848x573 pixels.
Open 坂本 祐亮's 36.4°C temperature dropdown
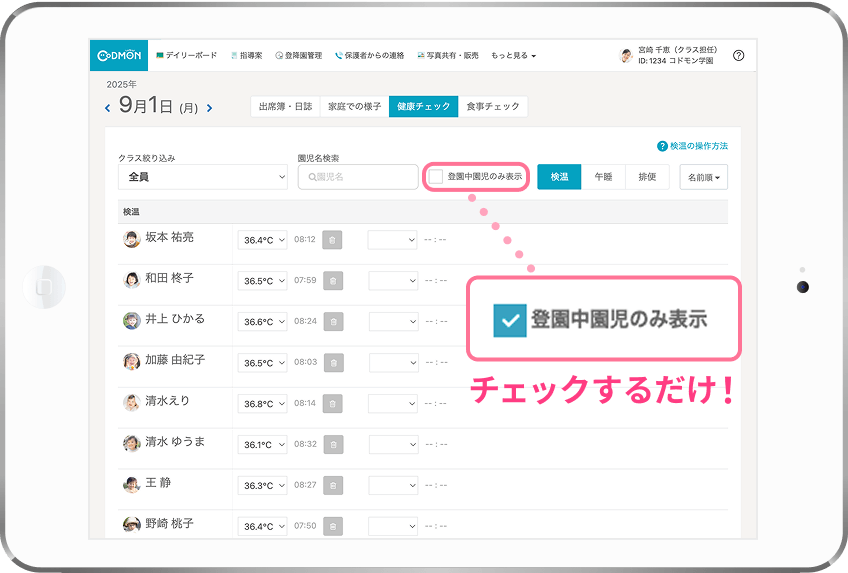(262, 240)
